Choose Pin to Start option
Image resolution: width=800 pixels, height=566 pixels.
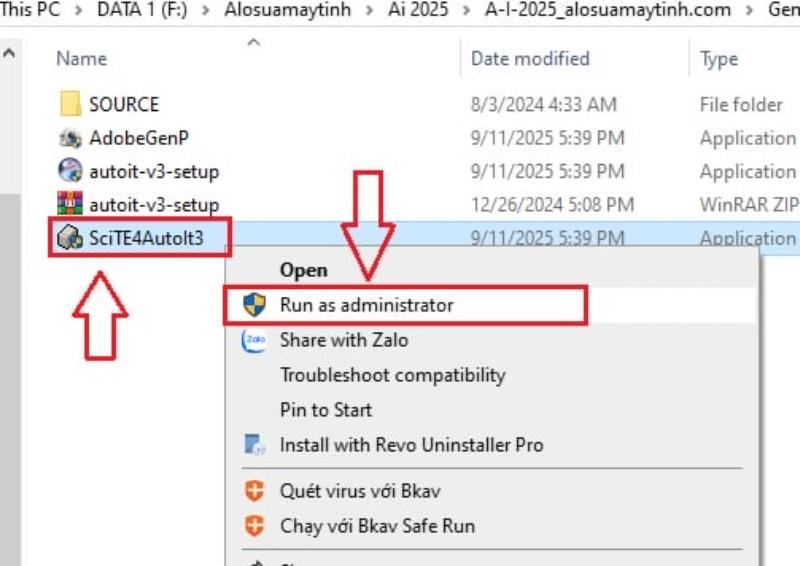[325, 410]
